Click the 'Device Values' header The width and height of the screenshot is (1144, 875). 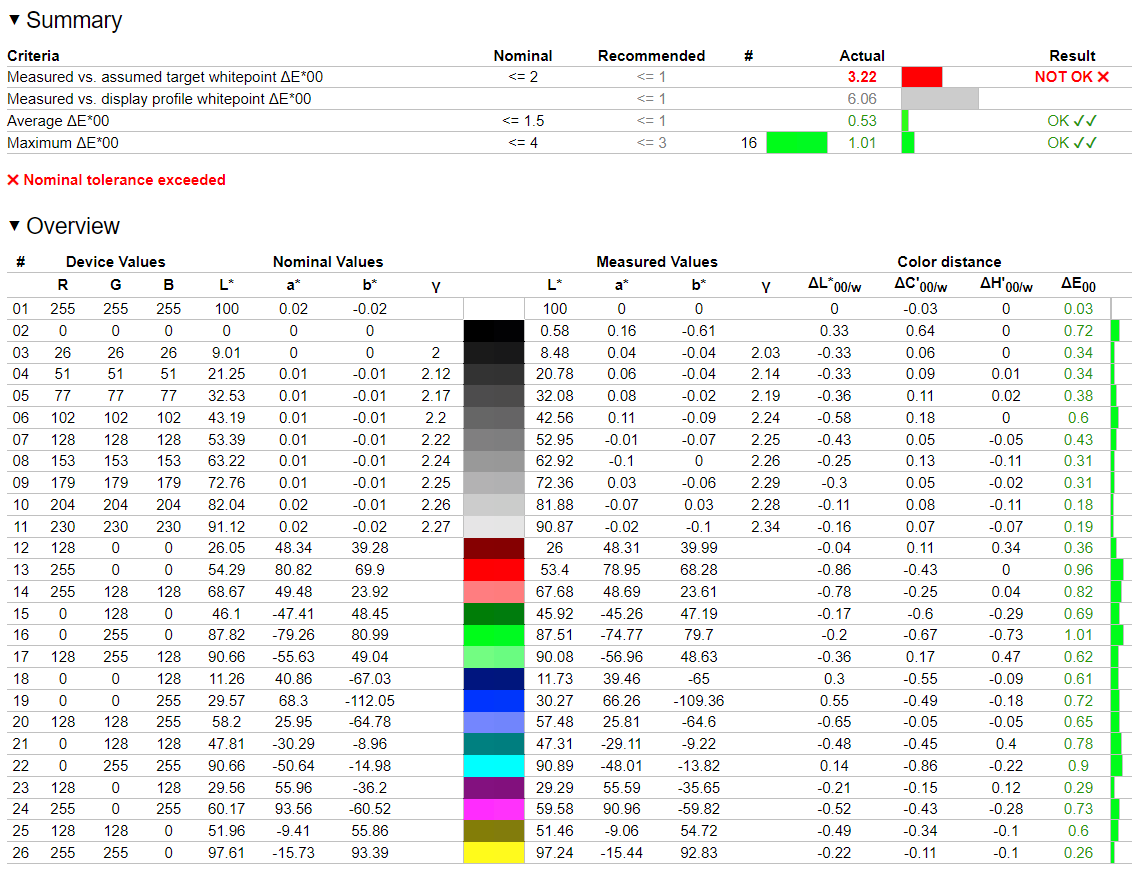tap(115, 261)
